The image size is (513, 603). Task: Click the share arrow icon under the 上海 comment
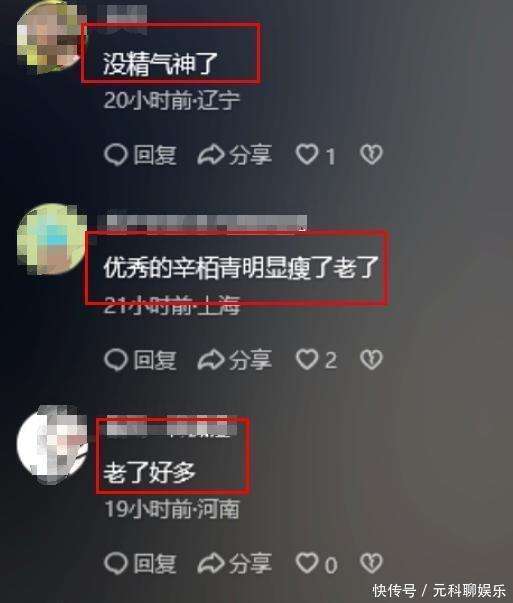coord(211,360)
